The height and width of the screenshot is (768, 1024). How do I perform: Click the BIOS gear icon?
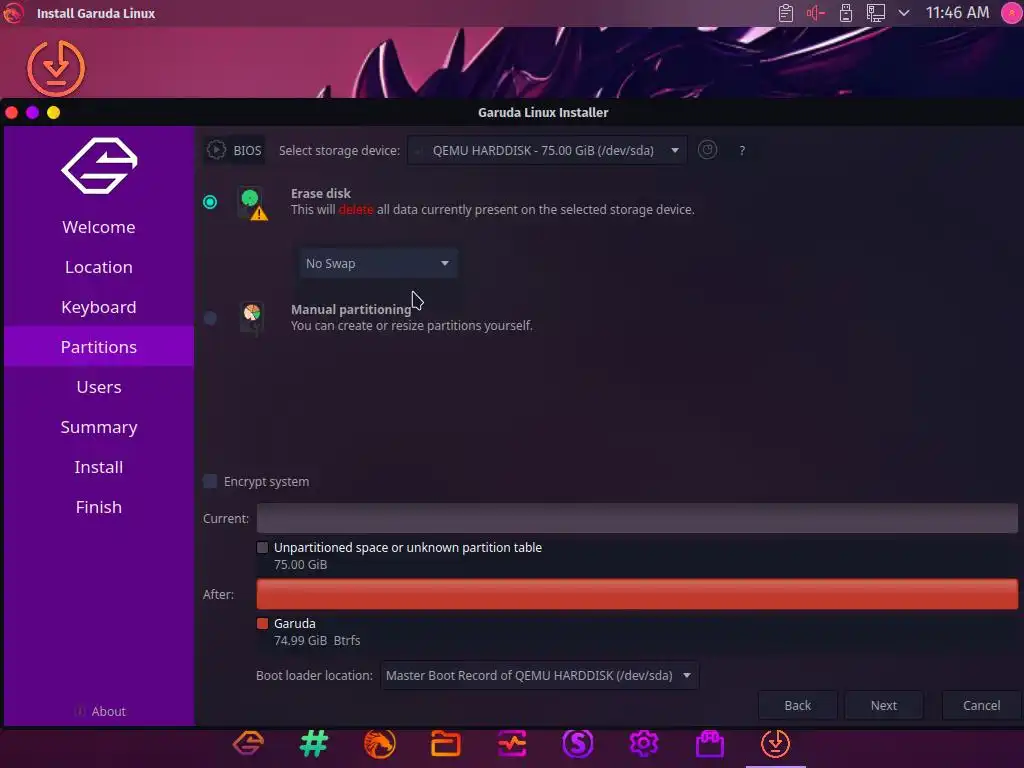click(216, 150)
